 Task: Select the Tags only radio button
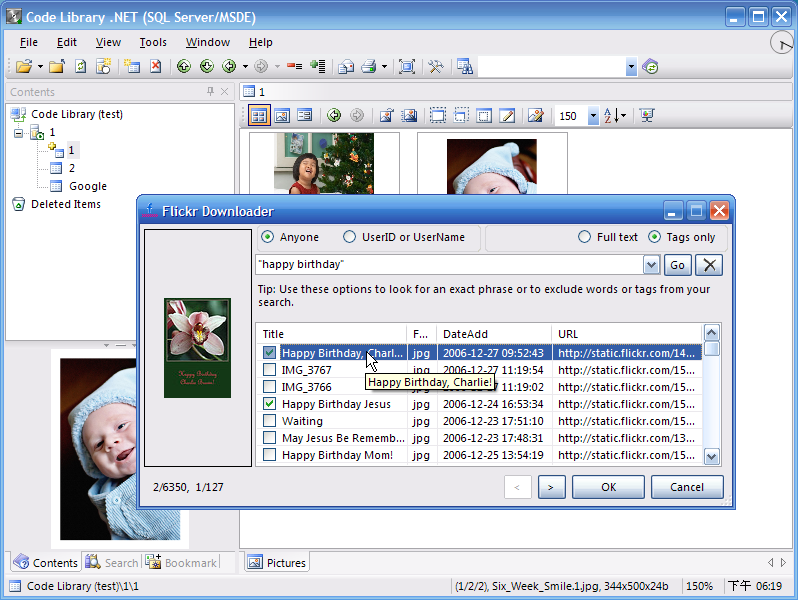[654, 237]
